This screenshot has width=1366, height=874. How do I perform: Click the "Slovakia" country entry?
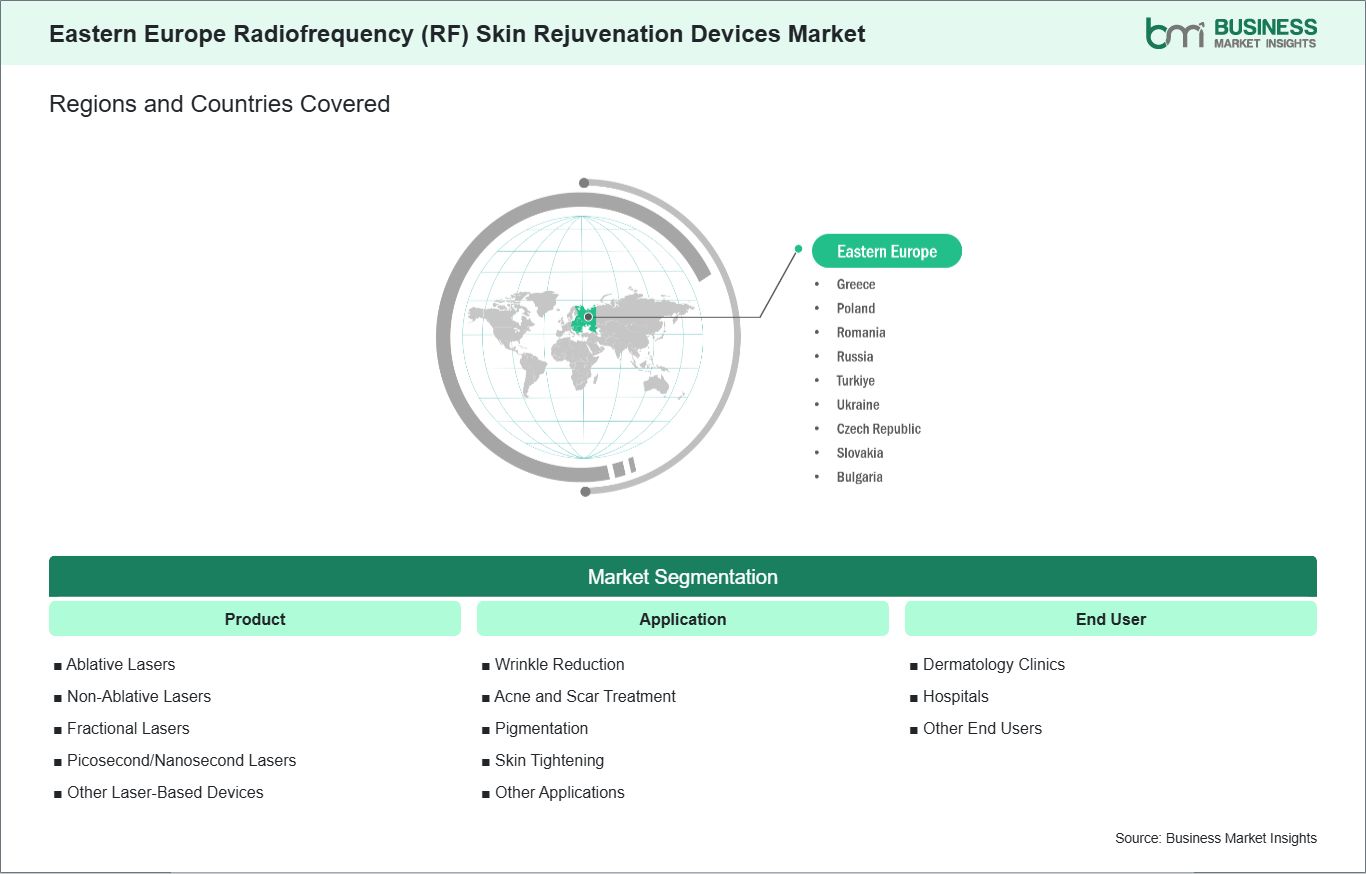point(860,452)
